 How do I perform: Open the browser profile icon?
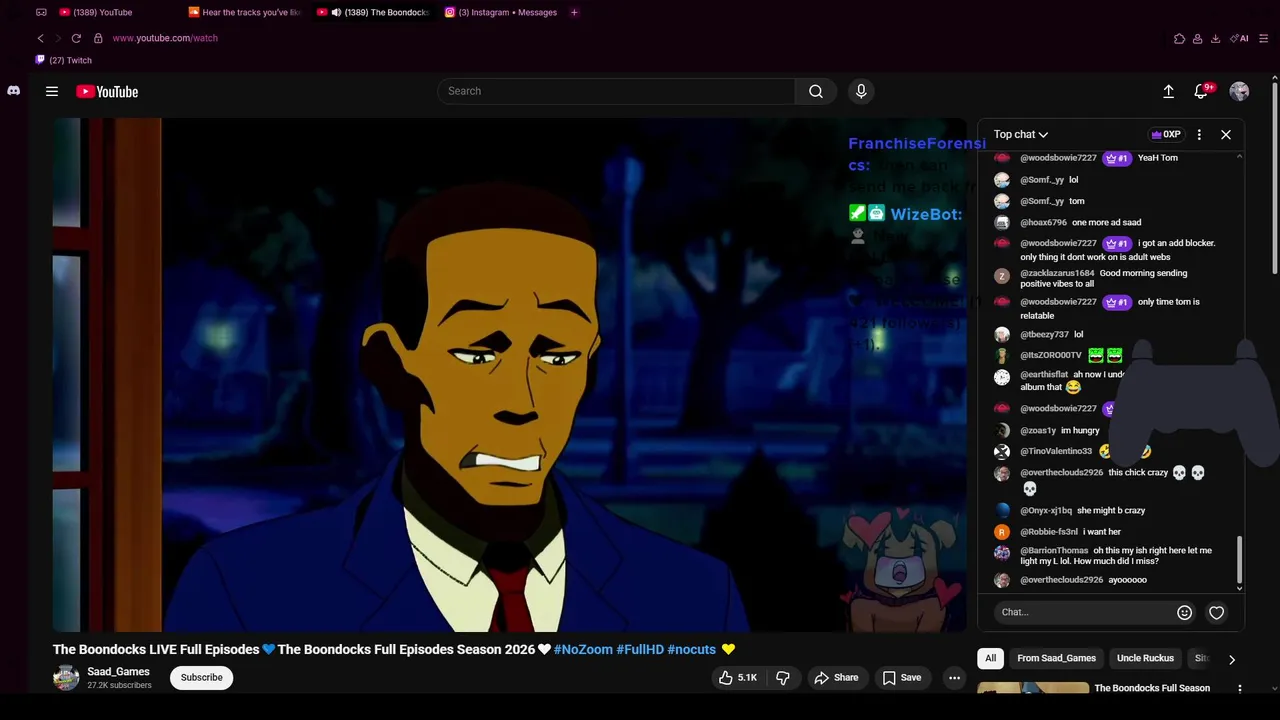coord(1197,38)
